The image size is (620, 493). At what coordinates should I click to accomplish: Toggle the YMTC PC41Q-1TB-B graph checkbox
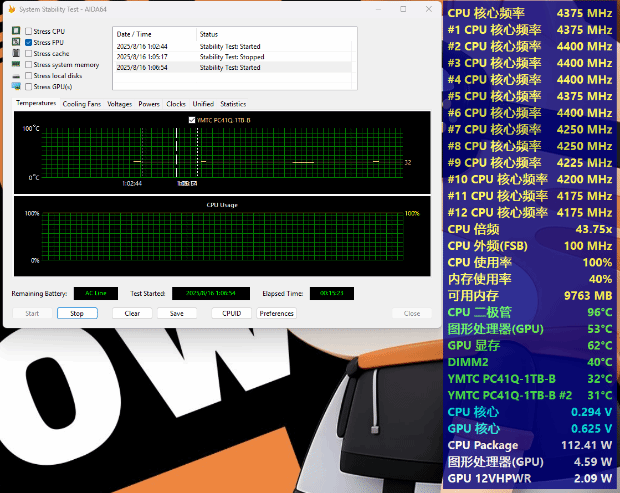click(192, 120)
